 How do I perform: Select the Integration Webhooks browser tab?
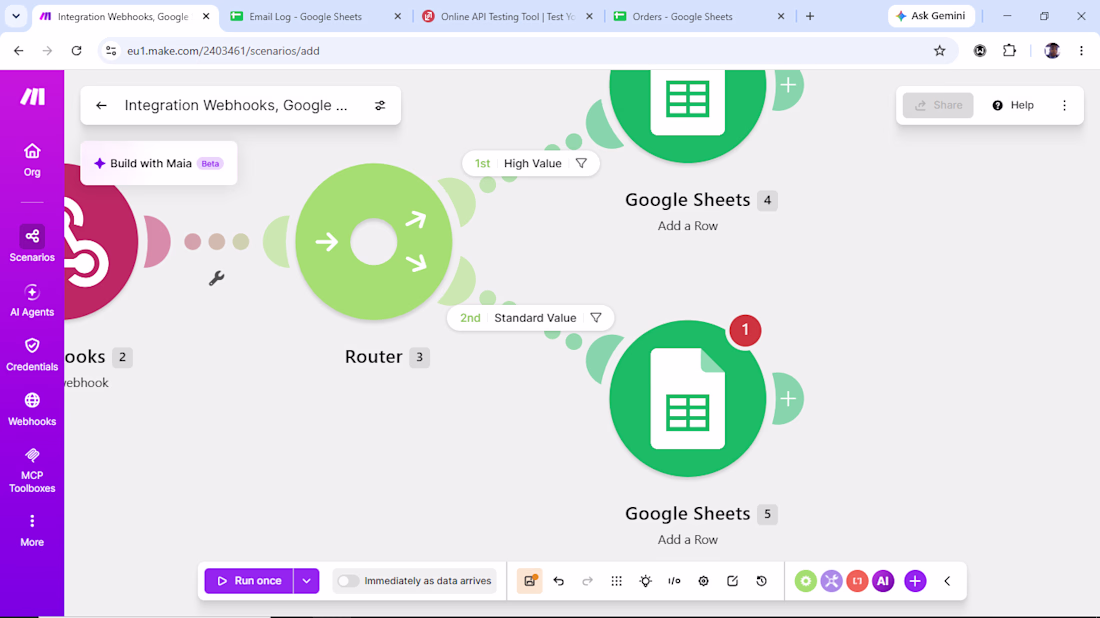click(123, 16)
